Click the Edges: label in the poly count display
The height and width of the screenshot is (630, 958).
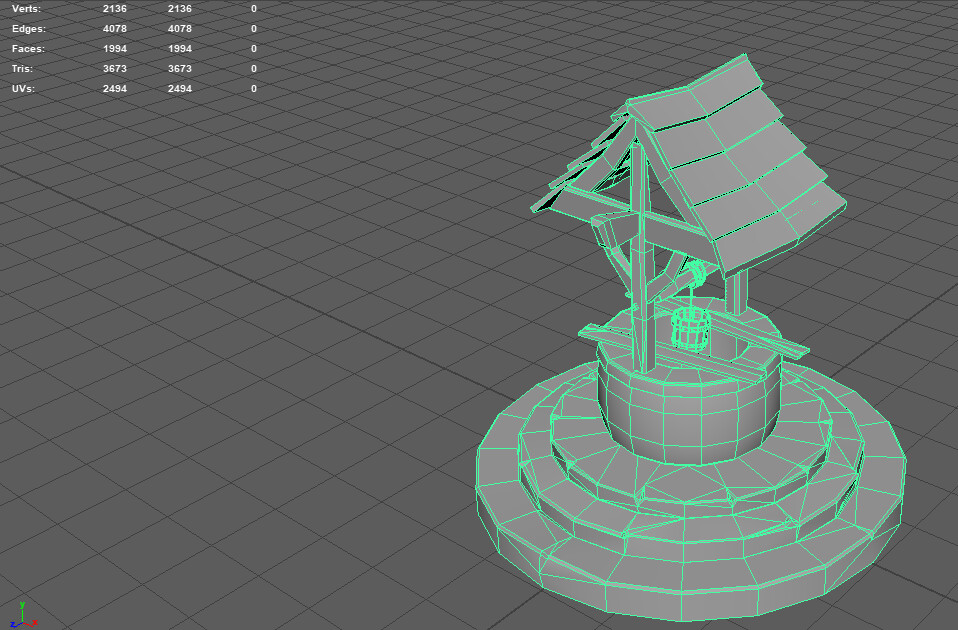coord(29,29)
